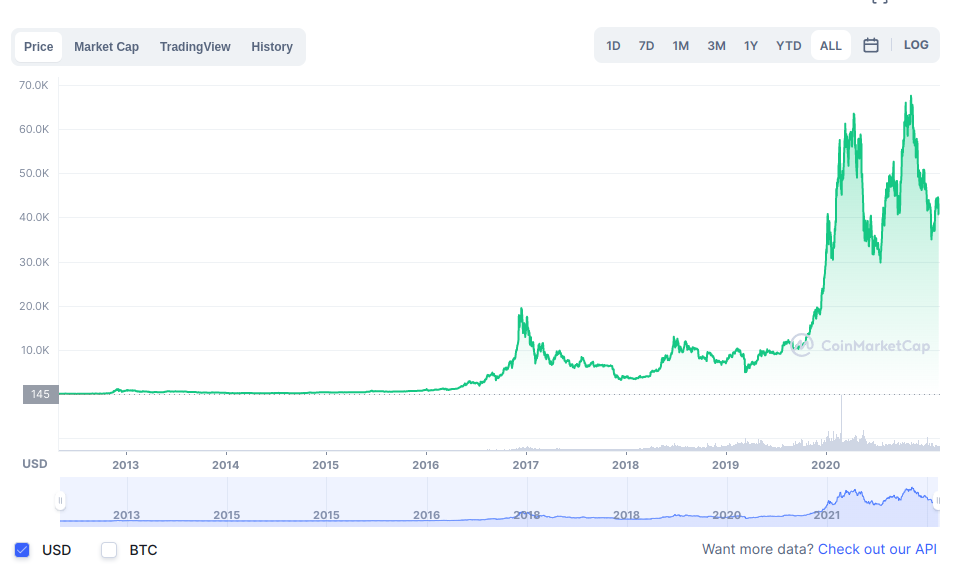Pick the 3M time range
This screenshot has width=955, height=567.
point(716,46)
